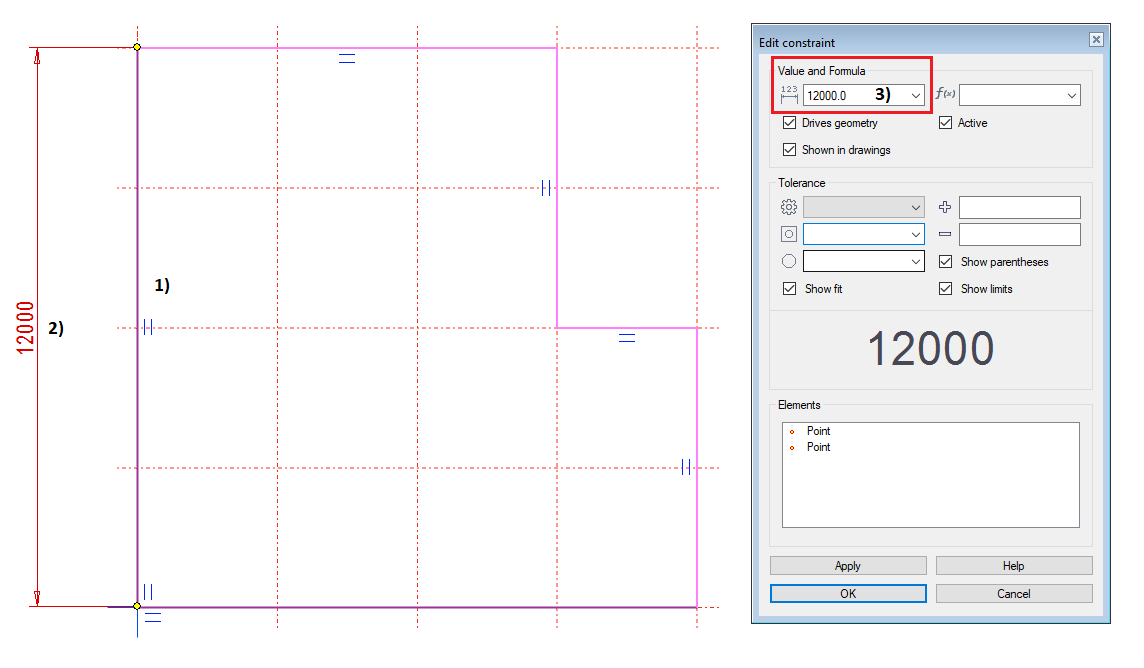Viewport: 1144px width, 668px height.
Task: Select the first Point in Elements list
Action: (818, 431)
